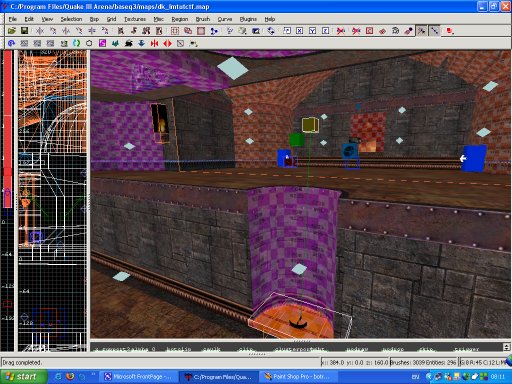Click the Select complete tall icon
This screenshot has height=384, width=512.
pos(121,31)
